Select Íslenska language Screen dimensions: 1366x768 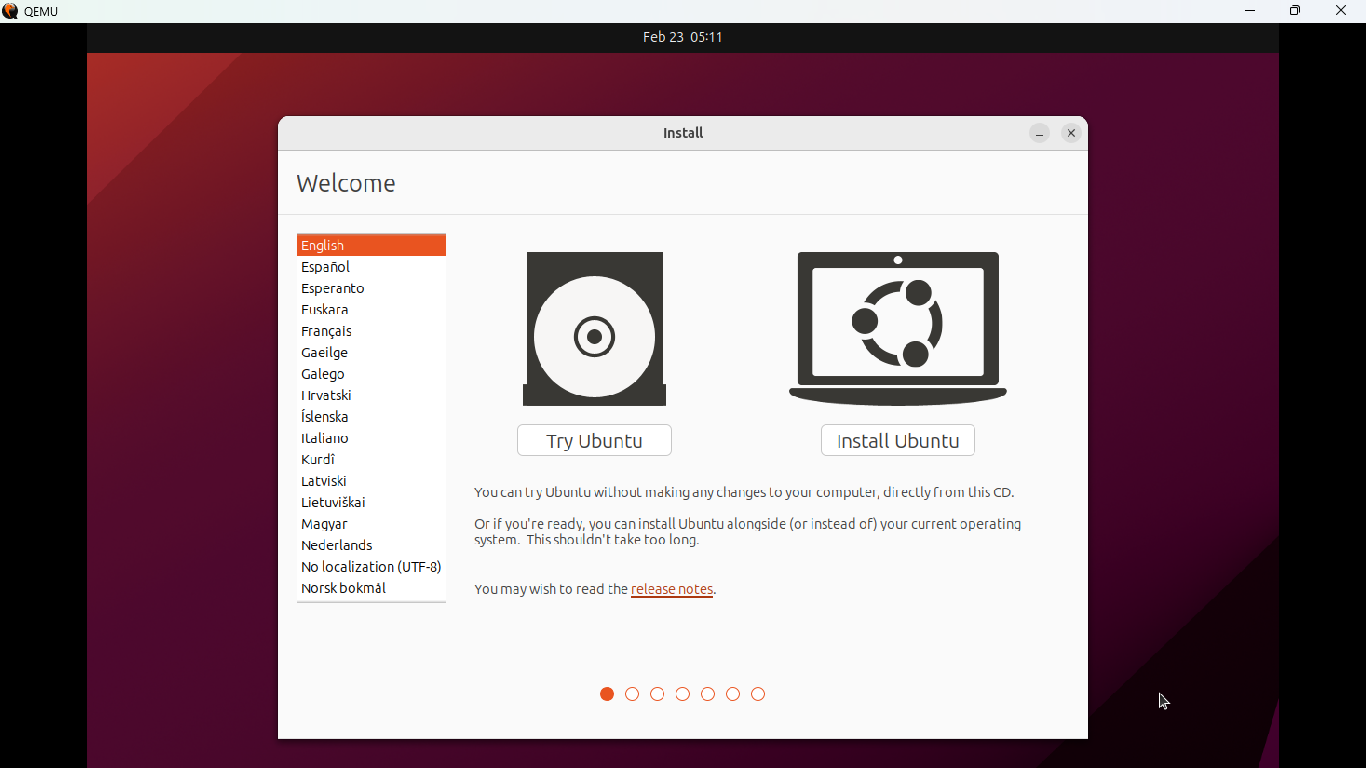coord(371,417)
